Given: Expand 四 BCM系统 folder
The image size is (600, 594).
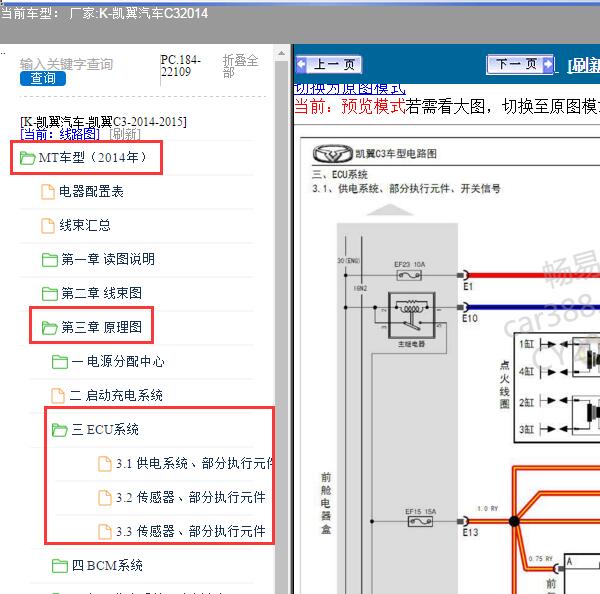Looking at the screenshot, I should click(107, 565).
